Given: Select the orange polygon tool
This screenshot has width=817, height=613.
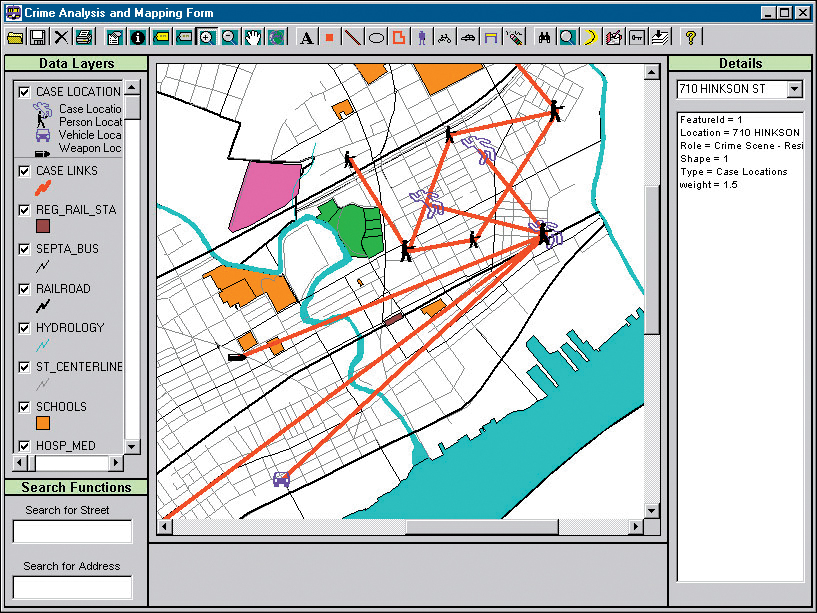Looking at the screenshot, I should [x=399, y=38].
